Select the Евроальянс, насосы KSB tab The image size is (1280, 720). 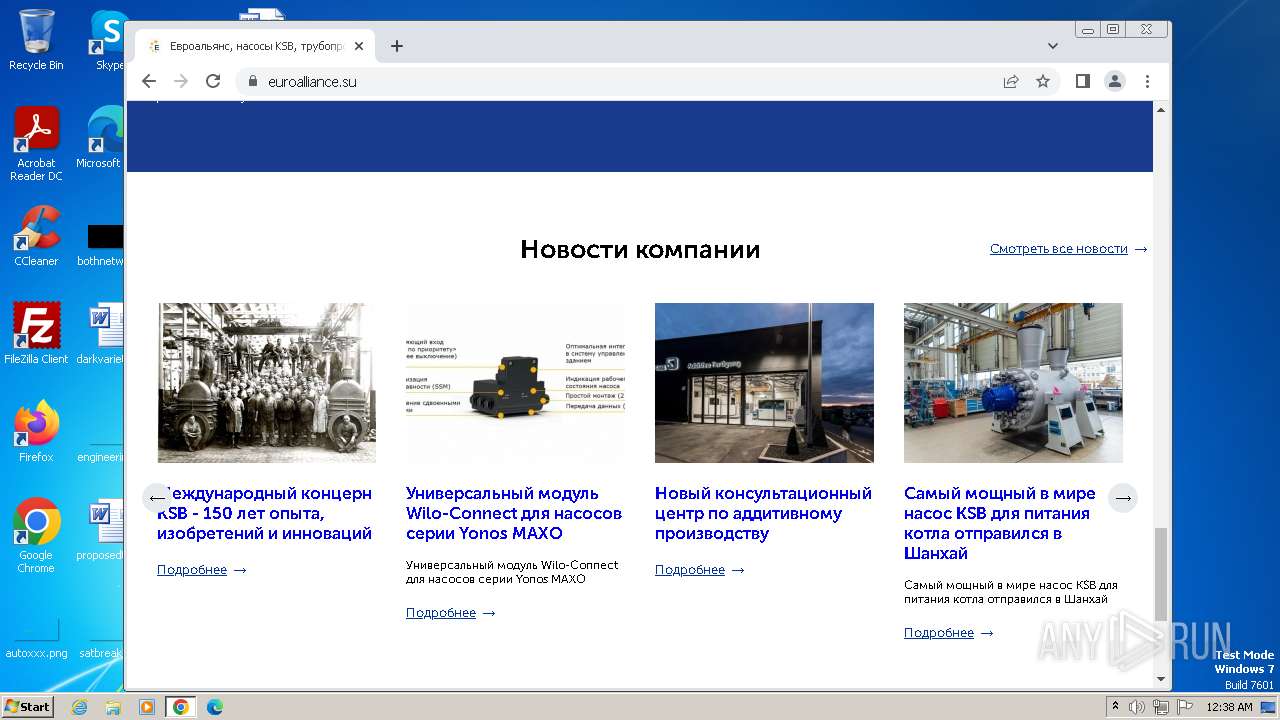pos(255,46)
